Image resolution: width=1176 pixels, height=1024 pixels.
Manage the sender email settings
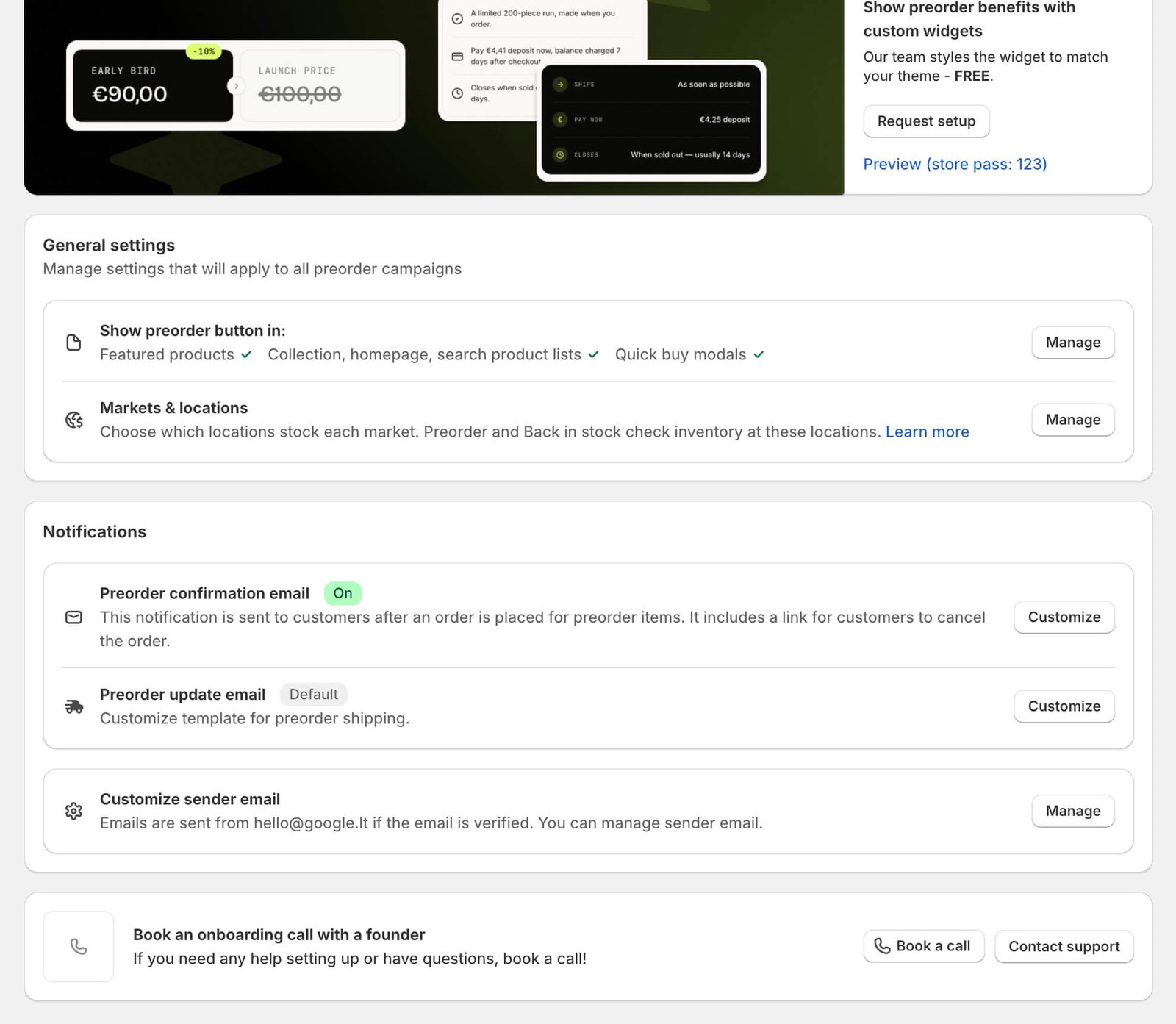coord(1073,811)
